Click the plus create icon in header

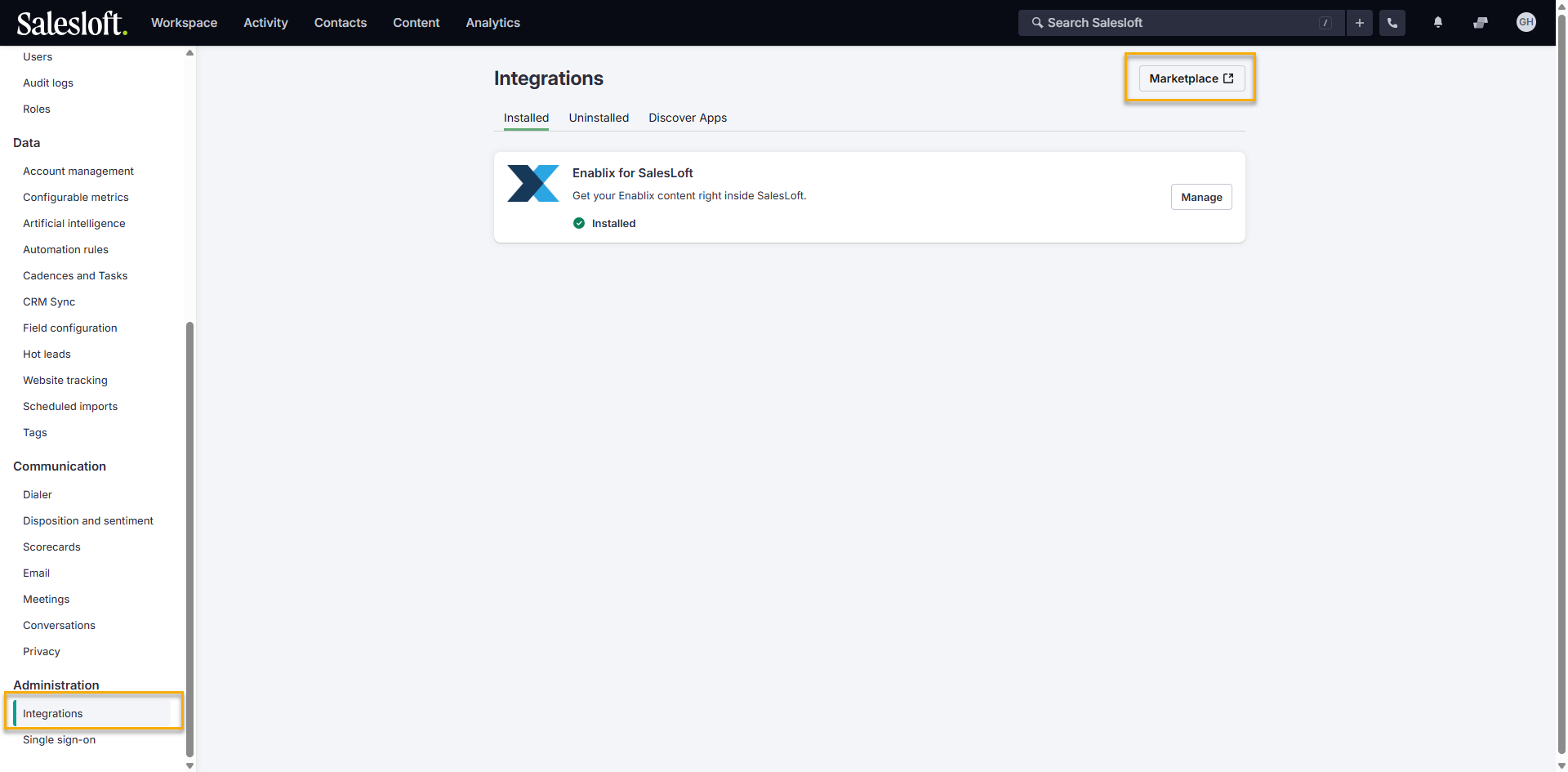point(1360,23)
